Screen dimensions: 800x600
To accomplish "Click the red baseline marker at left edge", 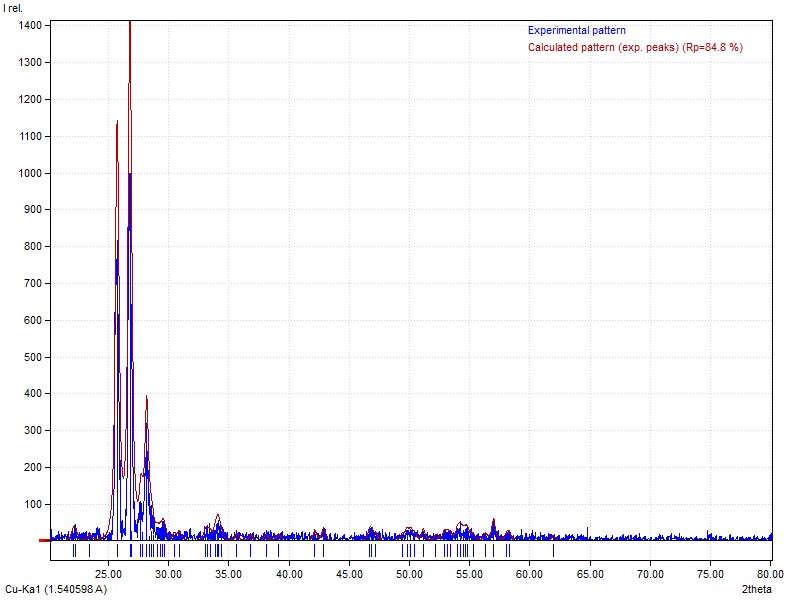I will (x=44, y=540).
